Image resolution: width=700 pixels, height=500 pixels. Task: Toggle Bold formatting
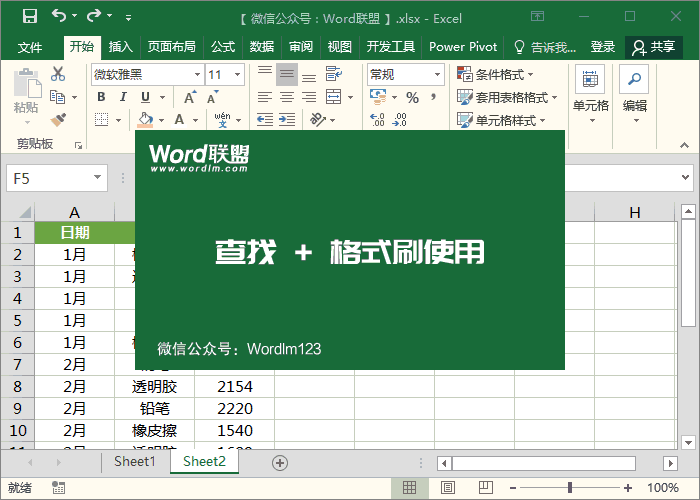[101, 97]
